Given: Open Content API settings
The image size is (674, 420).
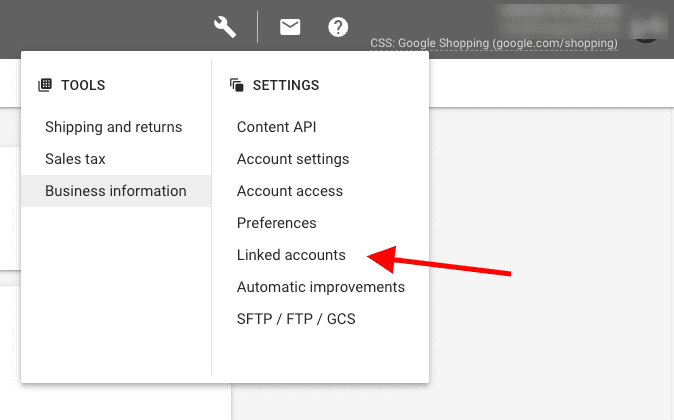Looking at the screenshot, I should (x=276, y=127).
